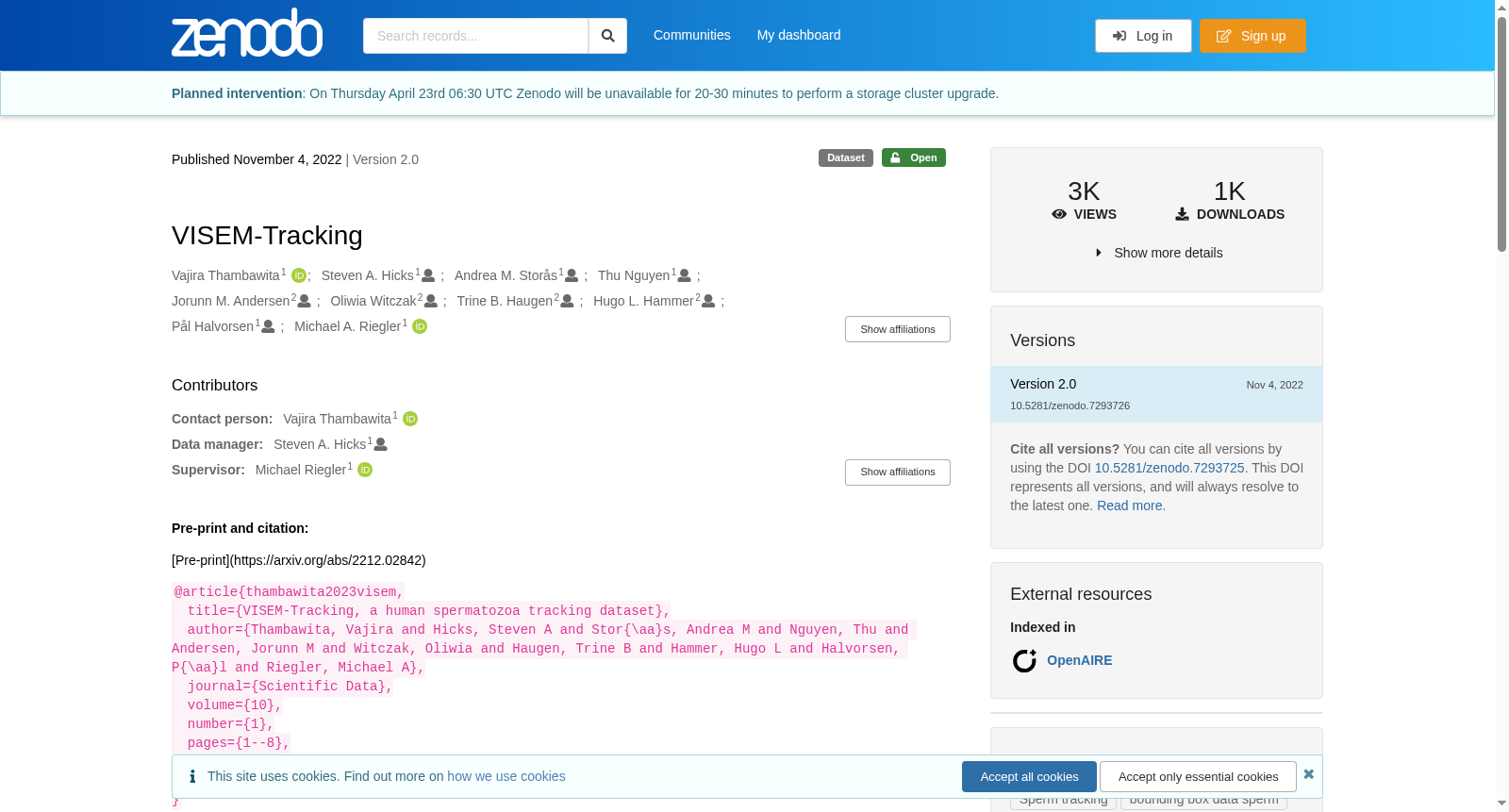Click the profile icon beside Hugo L. Hammer
Image resolution: width=1509 pixels, height=812 pixels.
[709, 301]
